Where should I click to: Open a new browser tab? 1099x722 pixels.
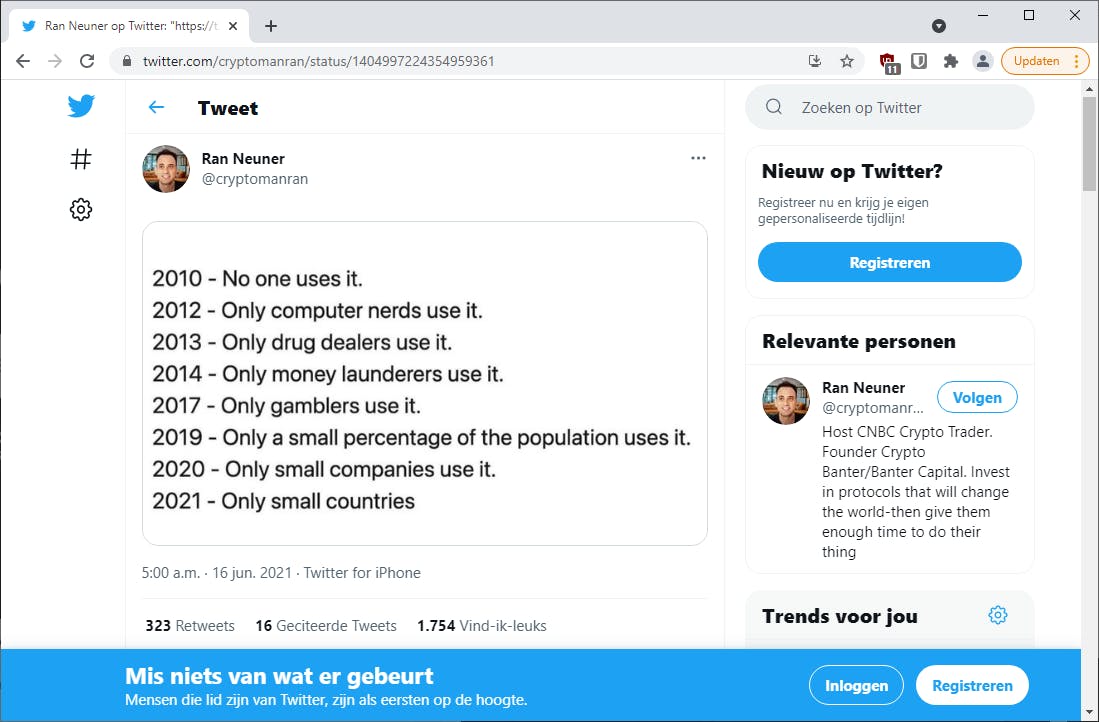(x=271, y=26)
